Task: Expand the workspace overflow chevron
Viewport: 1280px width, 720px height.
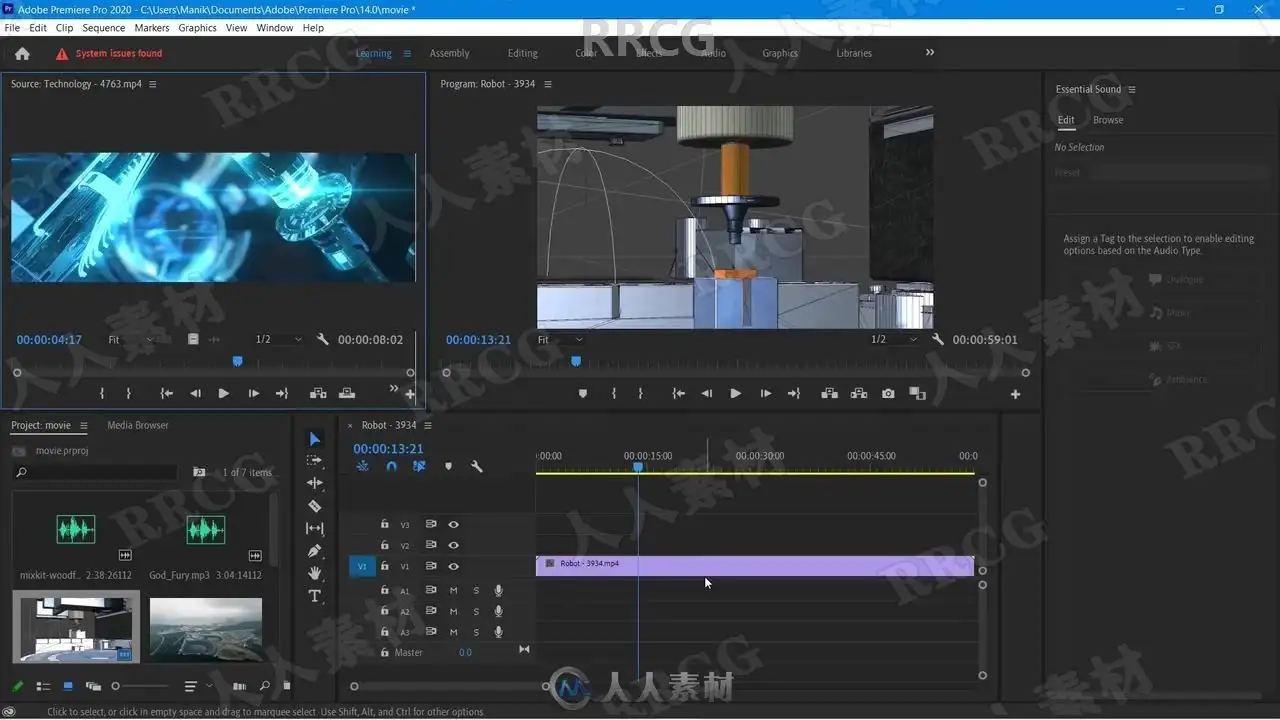Action: point(929,53)
